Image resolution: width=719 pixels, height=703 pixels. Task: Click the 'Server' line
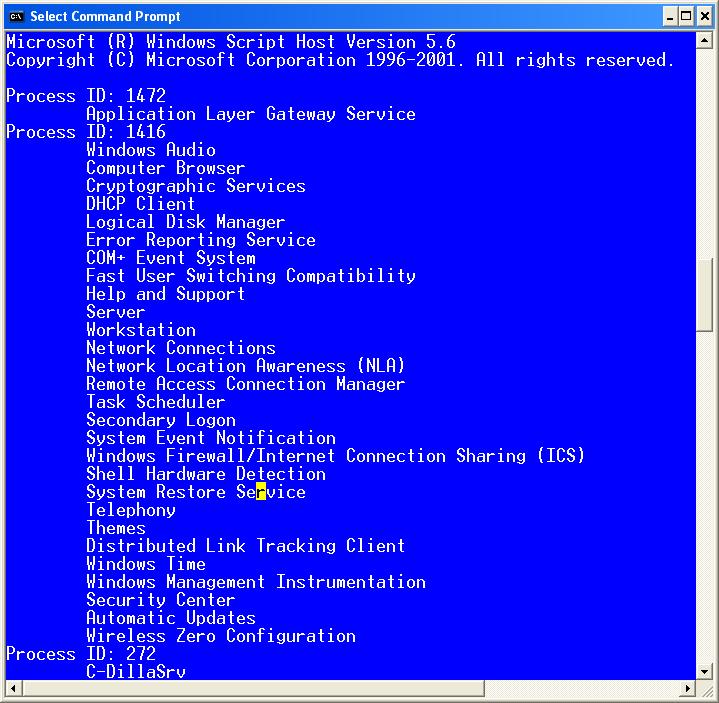click(x=116, y=312)
